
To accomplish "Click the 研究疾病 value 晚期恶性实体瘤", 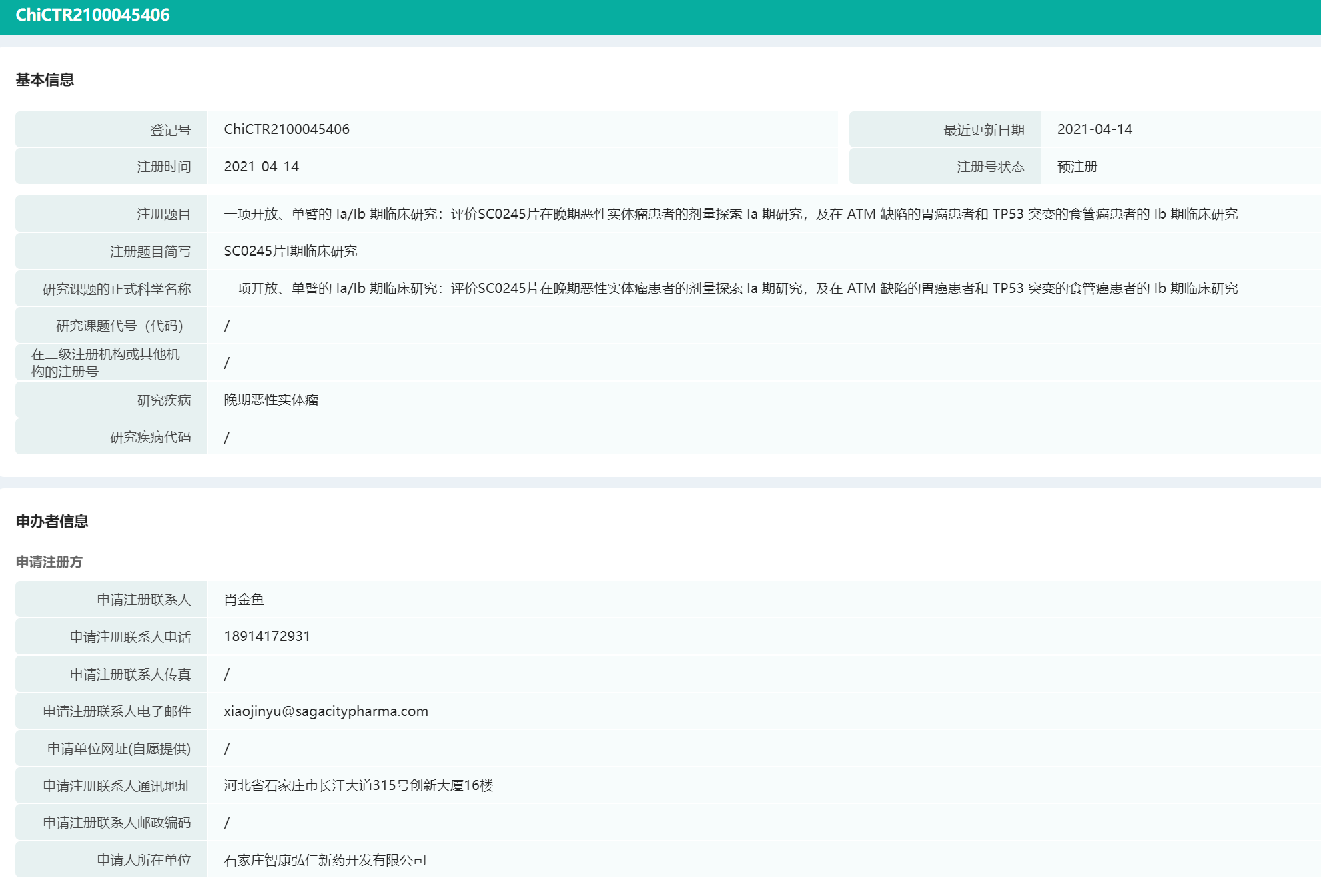I will click(x=271, y=400).
